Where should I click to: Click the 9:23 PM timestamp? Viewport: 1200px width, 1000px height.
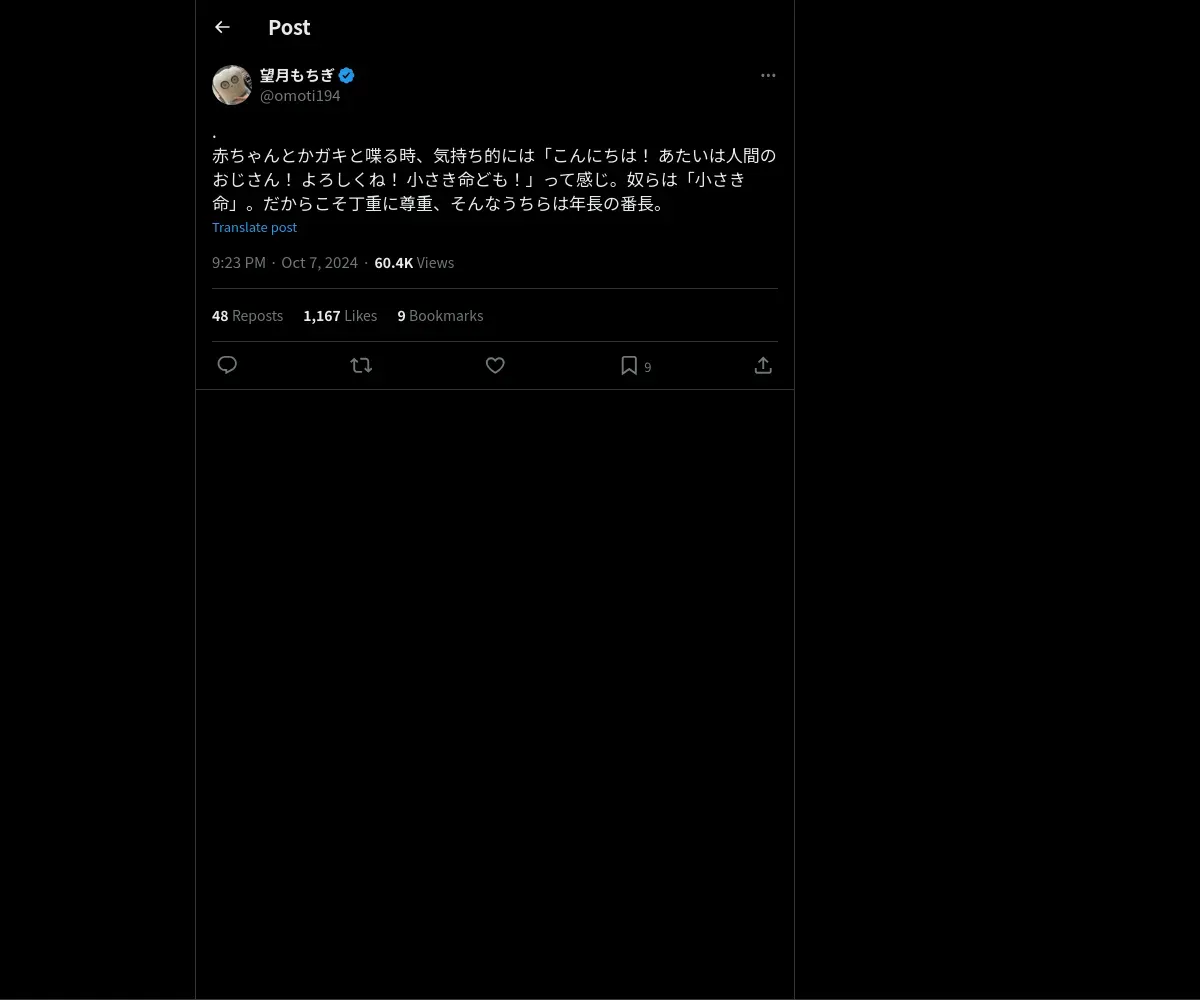(x=239, y=262)
